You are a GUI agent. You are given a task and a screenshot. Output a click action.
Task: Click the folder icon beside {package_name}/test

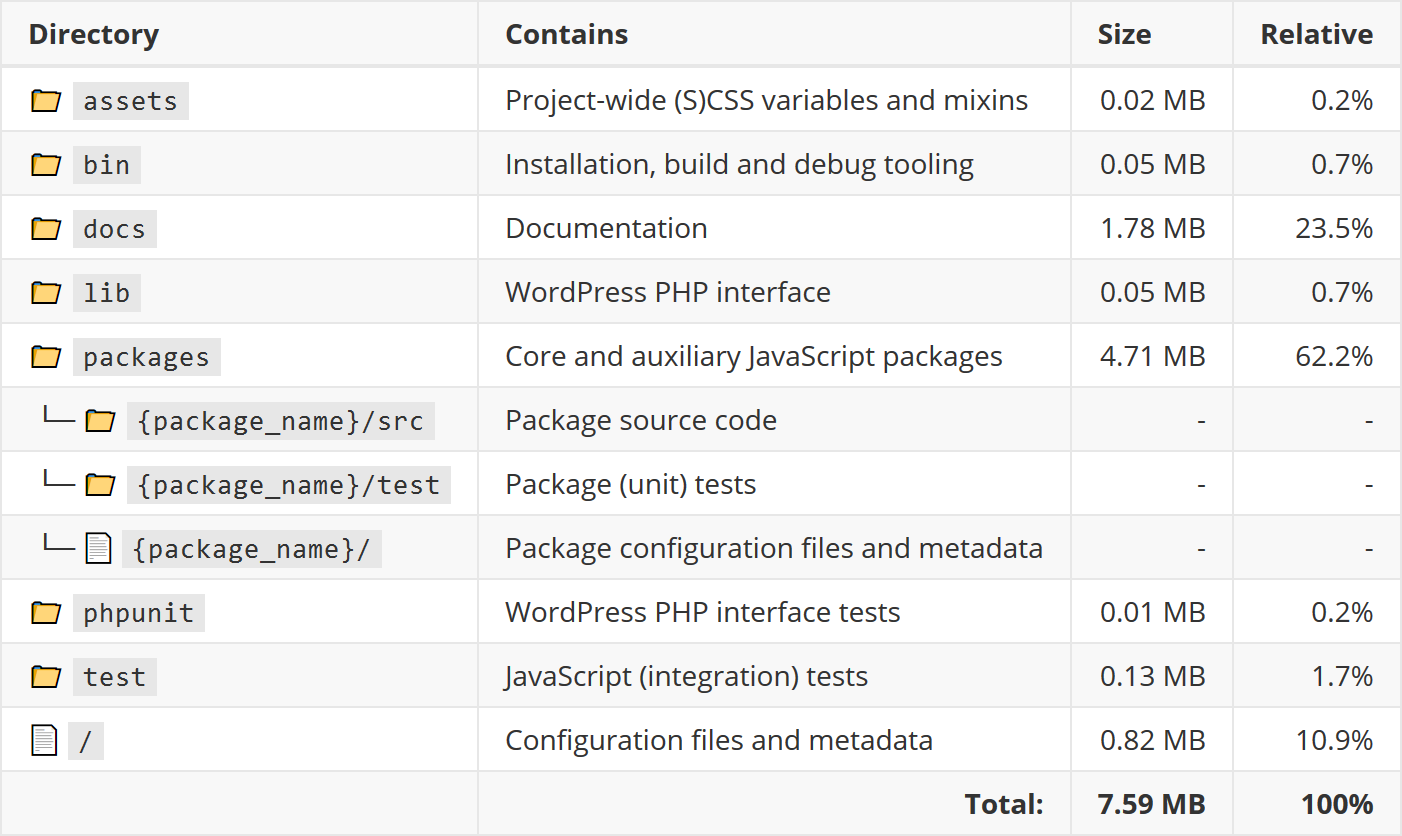click(x=99, y=485)
